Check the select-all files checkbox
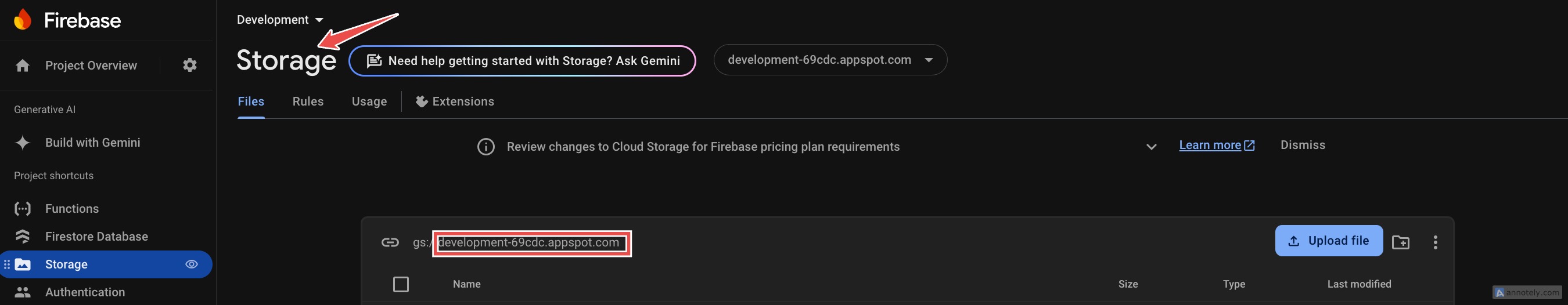Viewport: 1568px width, 305px height. click(x=401, y=284)
